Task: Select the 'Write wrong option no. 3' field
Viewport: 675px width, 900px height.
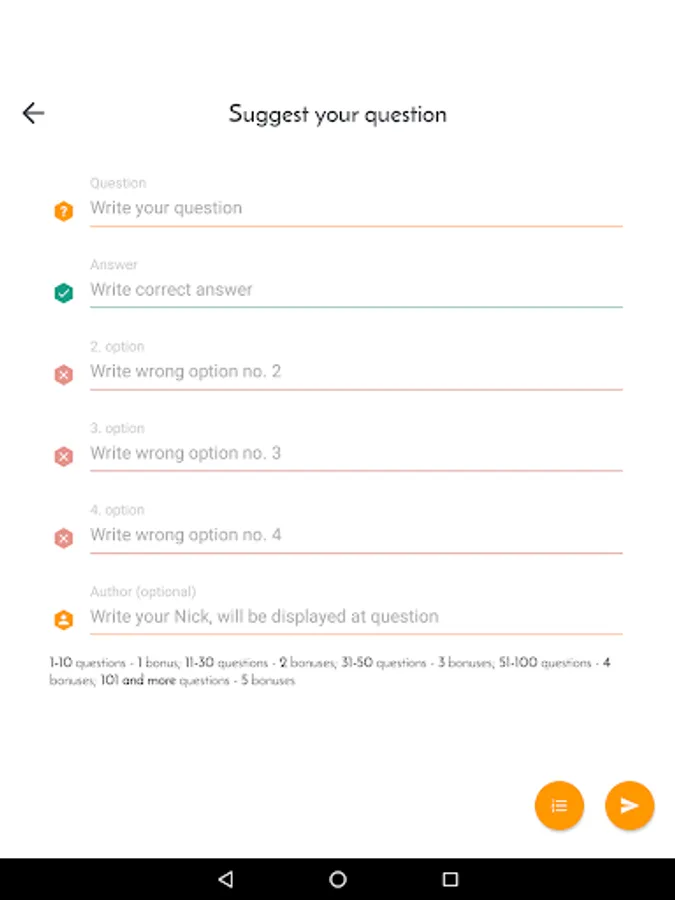Action: tap(356, 453)
